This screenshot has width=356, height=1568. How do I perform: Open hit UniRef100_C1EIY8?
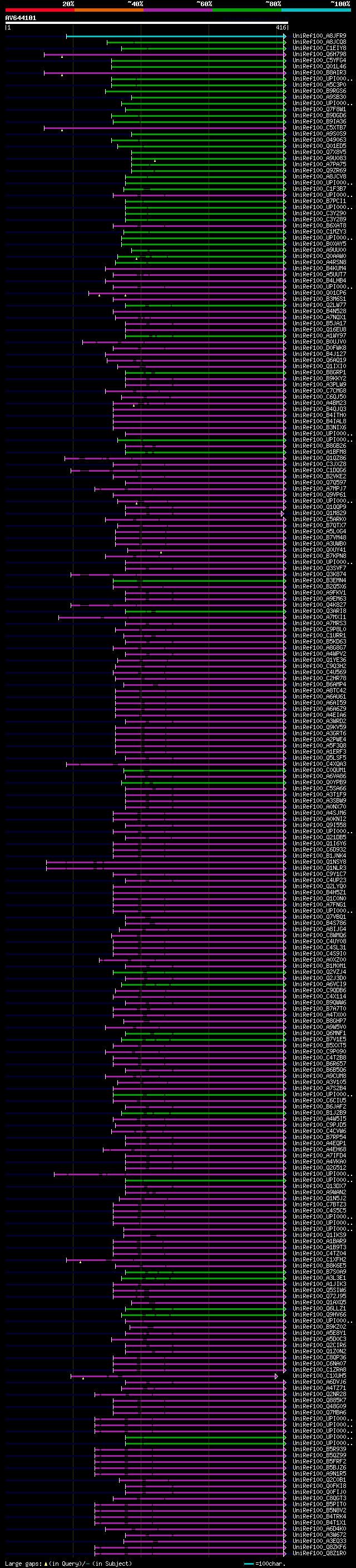[x=319, y=48]
